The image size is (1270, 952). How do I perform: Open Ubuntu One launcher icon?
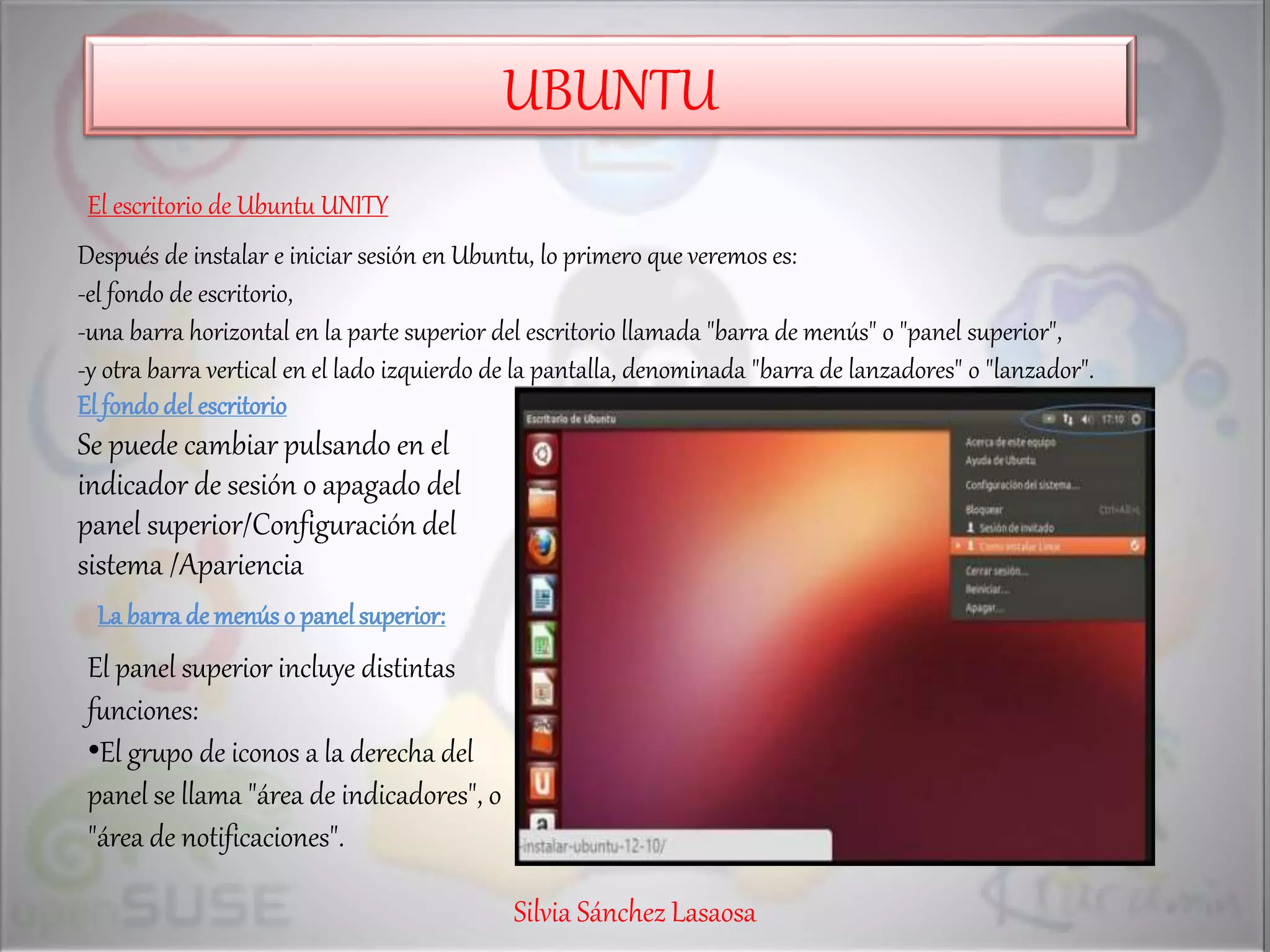[x=542, y=784]
